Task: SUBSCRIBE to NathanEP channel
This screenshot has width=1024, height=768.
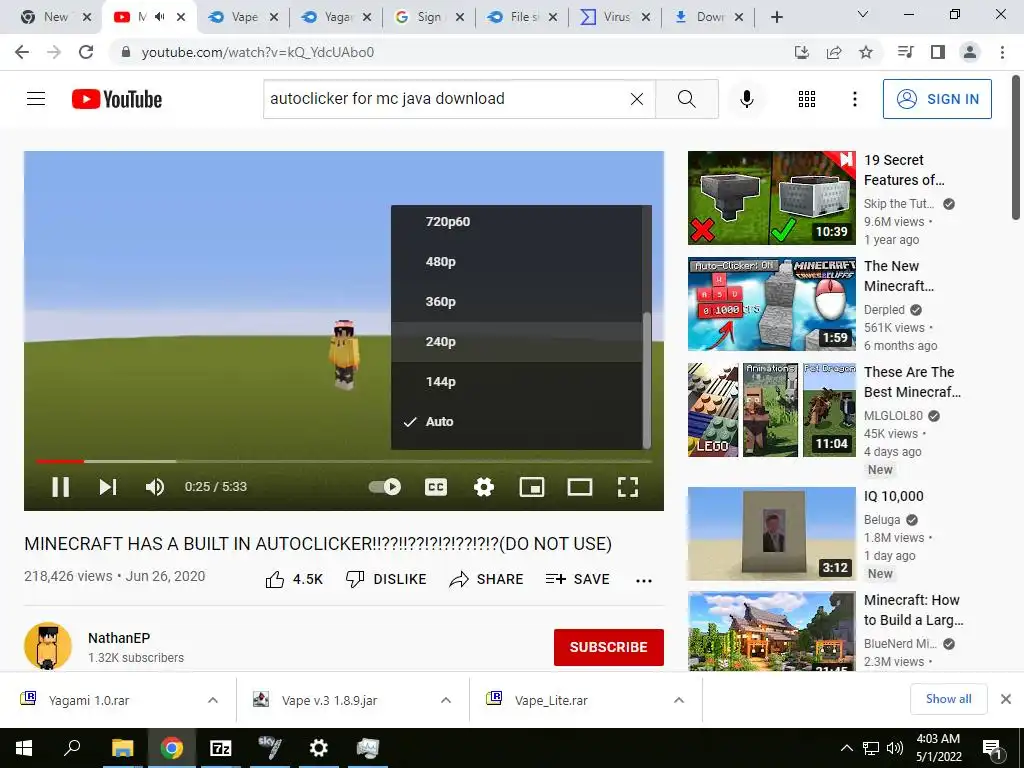Action: pyautogui.click(x=609, y=647)
